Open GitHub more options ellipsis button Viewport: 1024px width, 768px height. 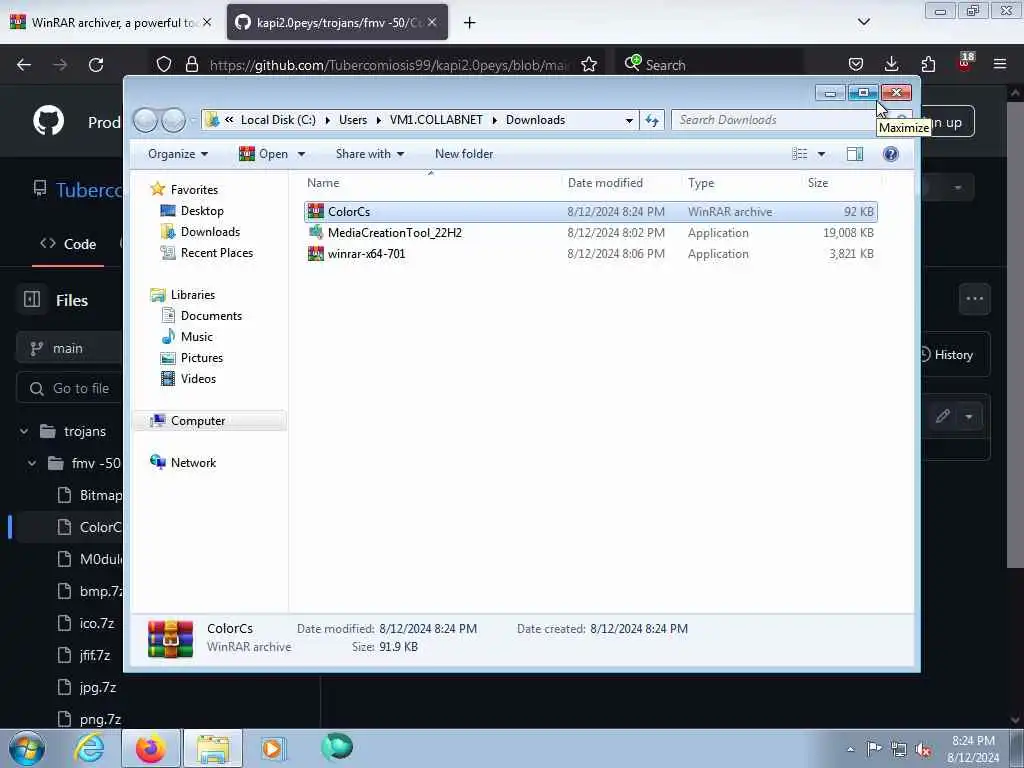point(974,299)
